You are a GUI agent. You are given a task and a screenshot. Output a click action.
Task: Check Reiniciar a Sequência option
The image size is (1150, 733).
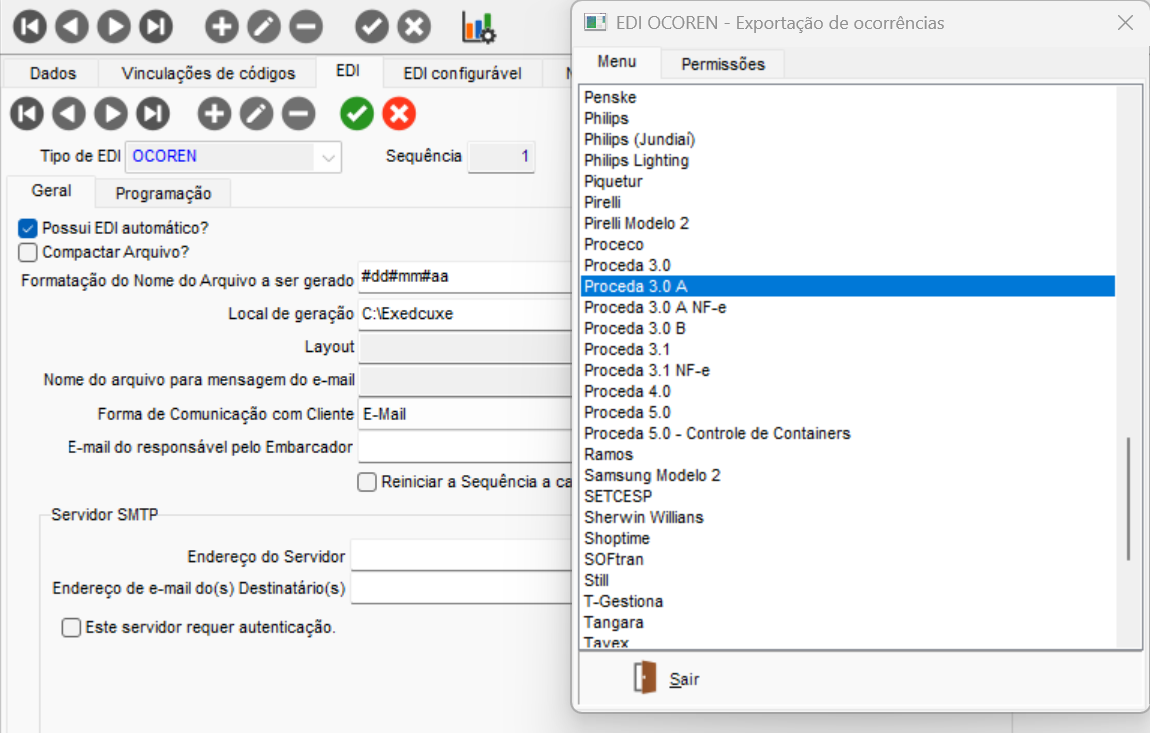(x=367, y=482)
